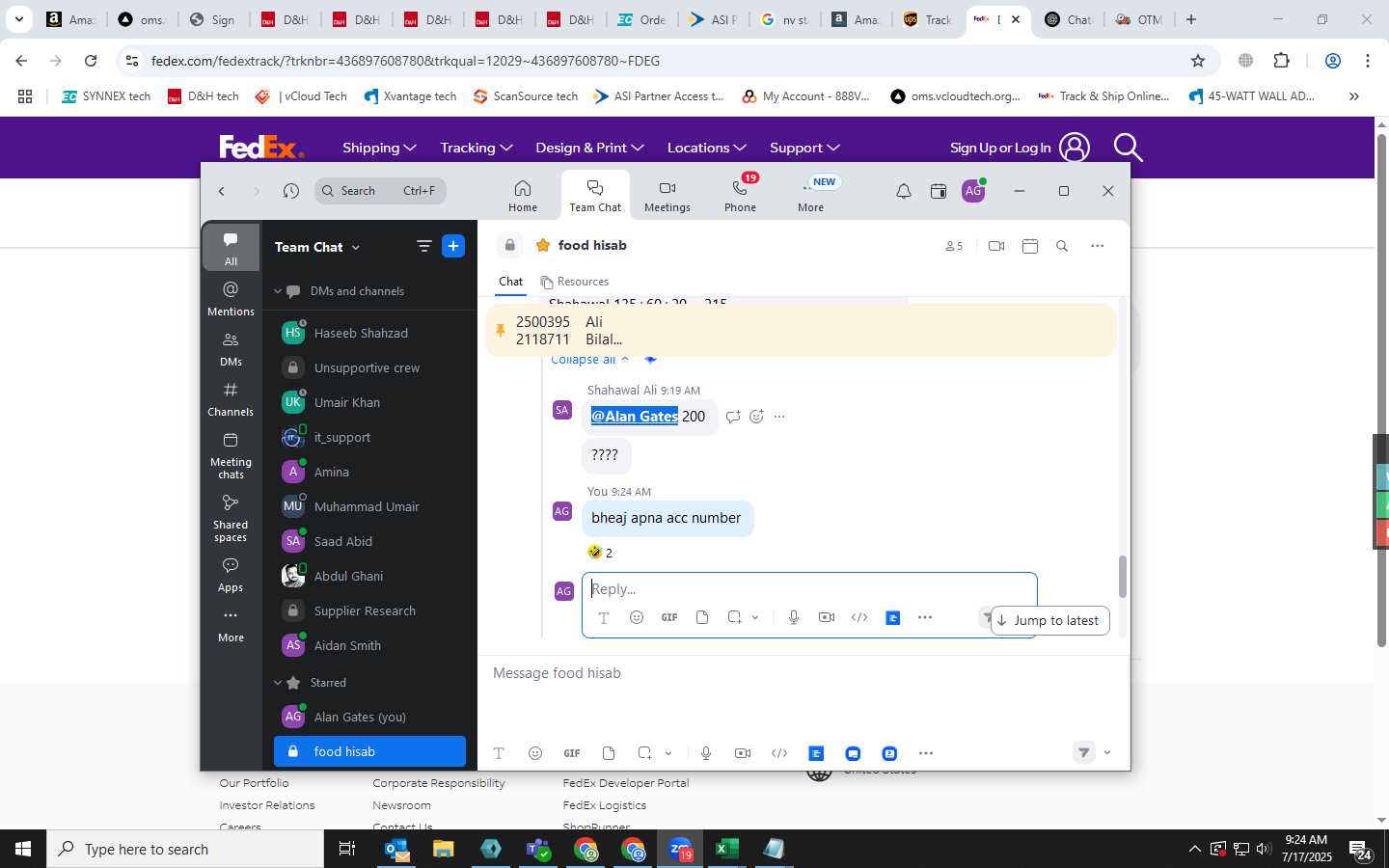
Task: Click the Message food hisab input
Action: [x=803, y=673]
